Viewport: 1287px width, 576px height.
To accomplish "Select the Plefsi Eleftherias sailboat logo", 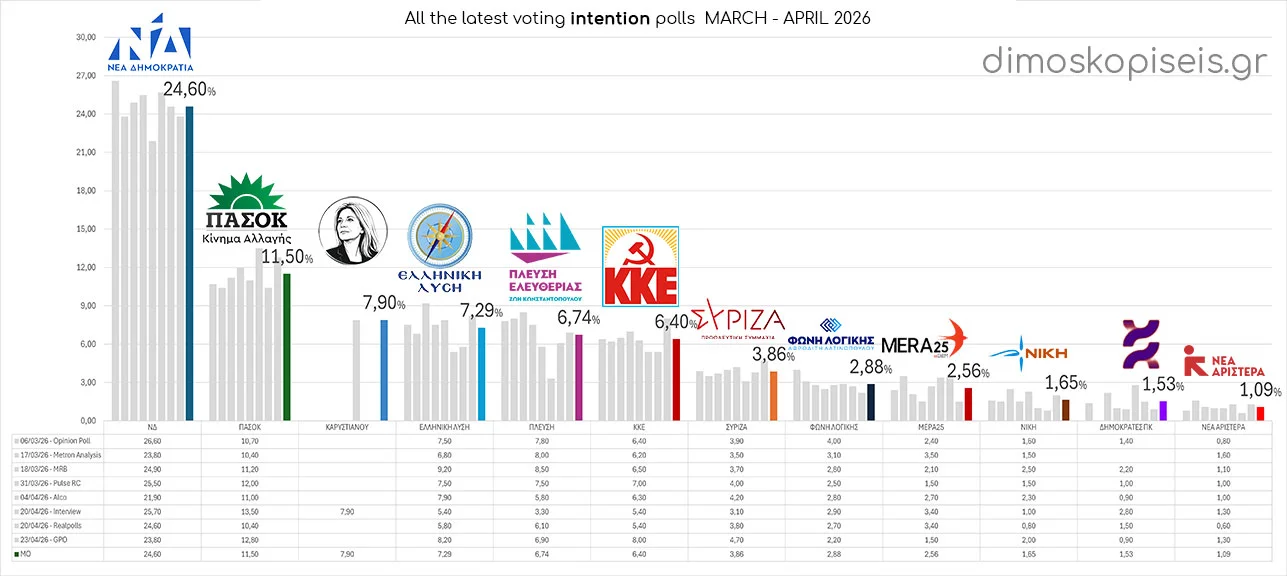I will tap(545, 238).
